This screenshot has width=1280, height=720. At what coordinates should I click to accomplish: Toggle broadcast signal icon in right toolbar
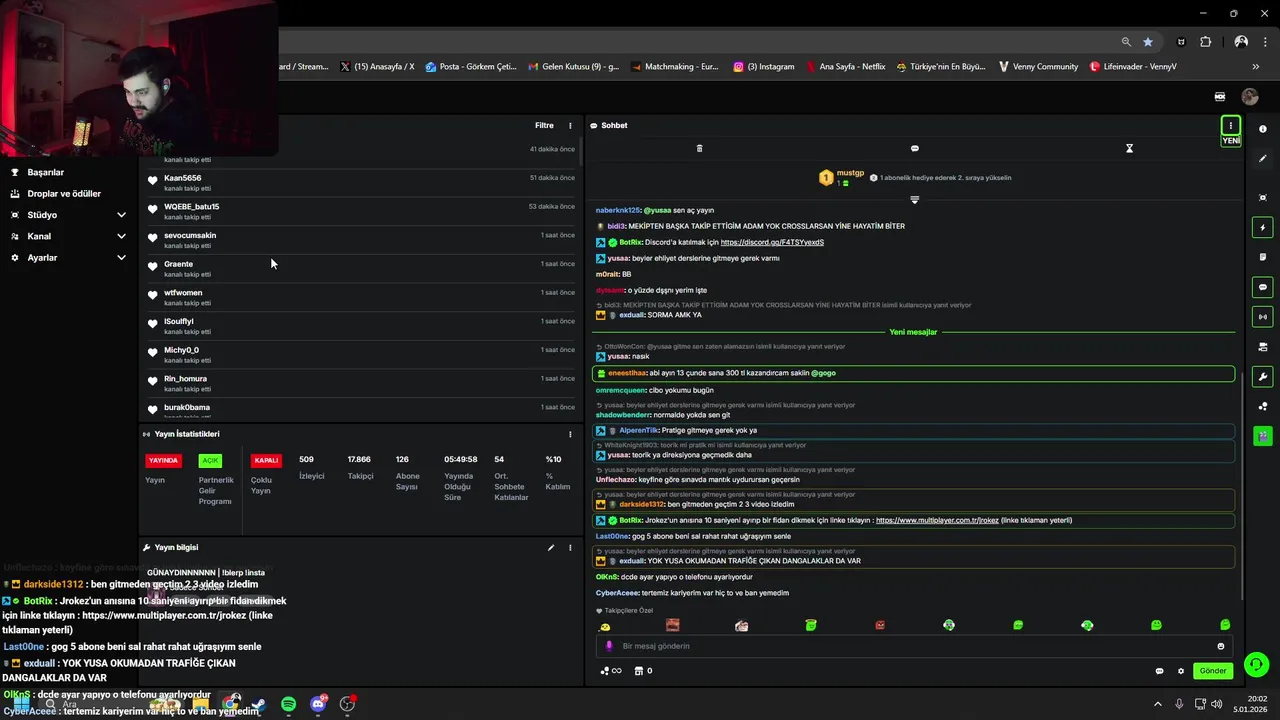[x=1263, y=317]
